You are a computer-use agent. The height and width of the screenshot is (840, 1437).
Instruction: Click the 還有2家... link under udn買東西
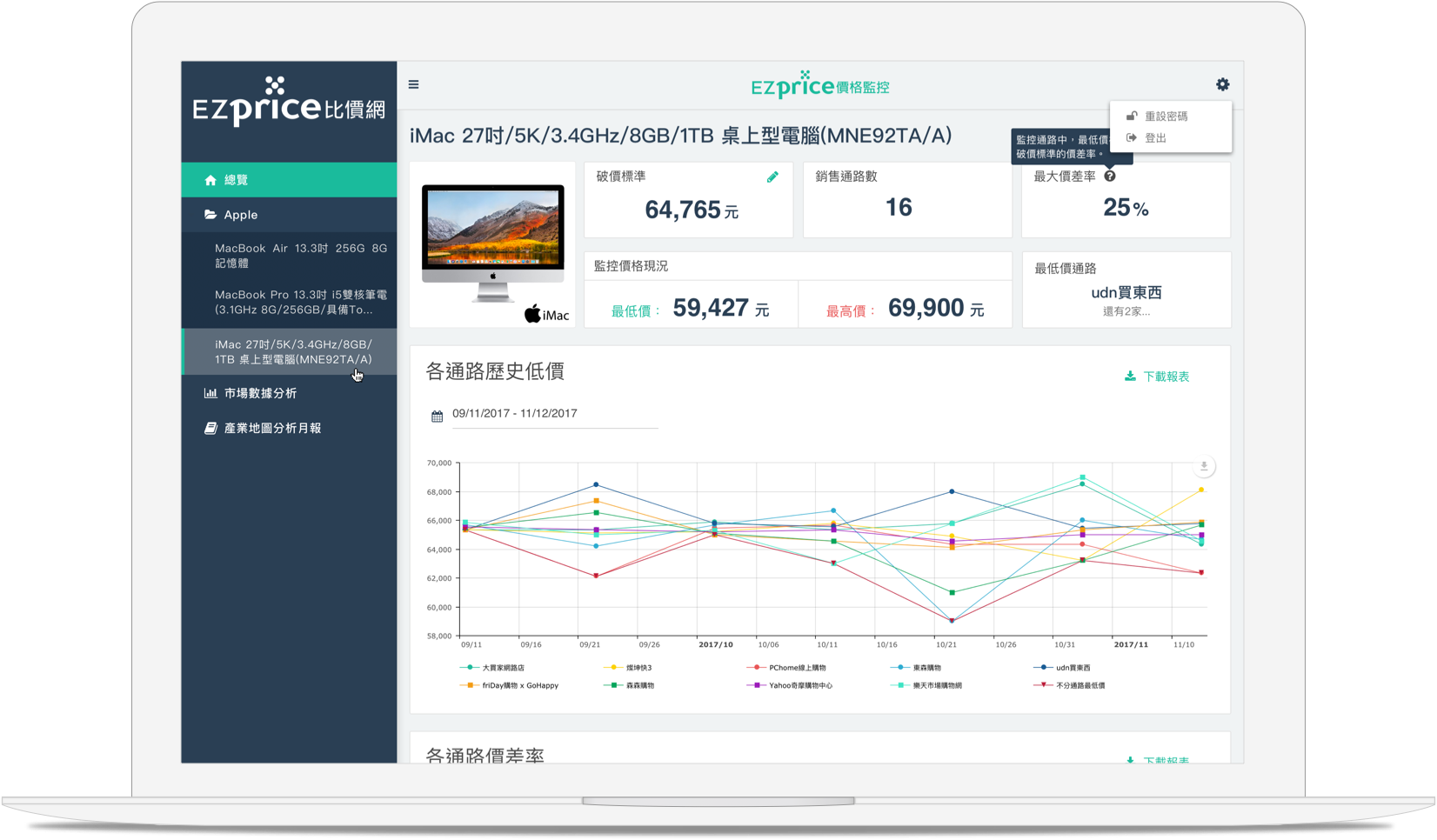(1126, 311)
